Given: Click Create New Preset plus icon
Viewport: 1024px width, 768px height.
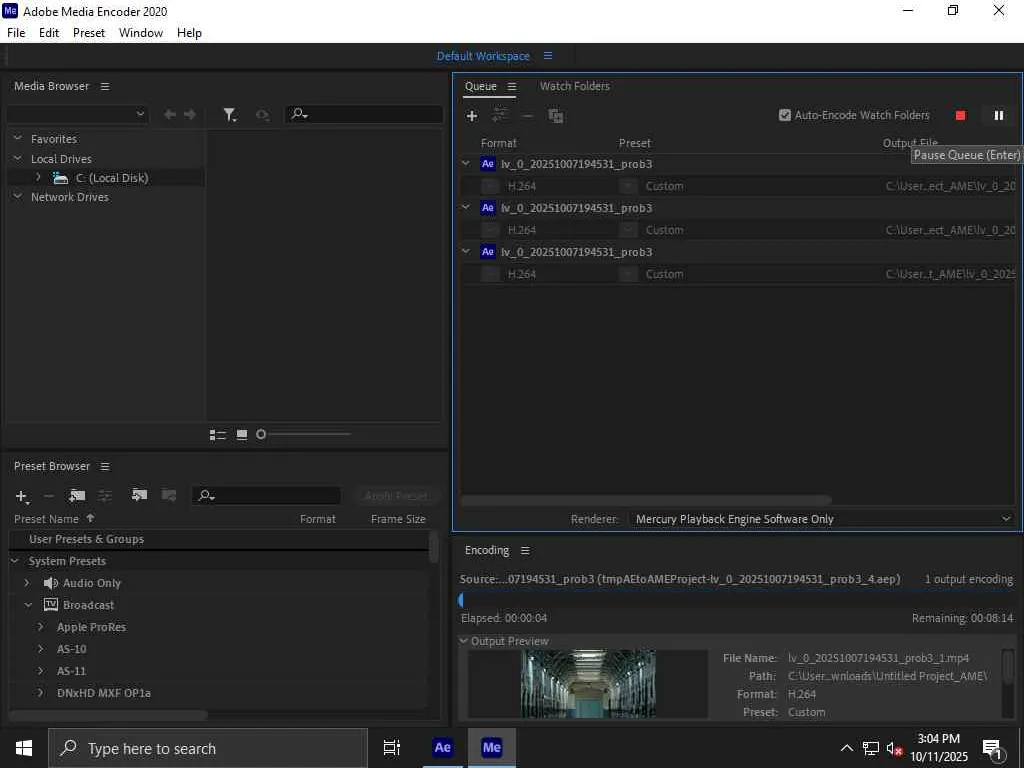Looking at the screenshot, I should point(22,496).
